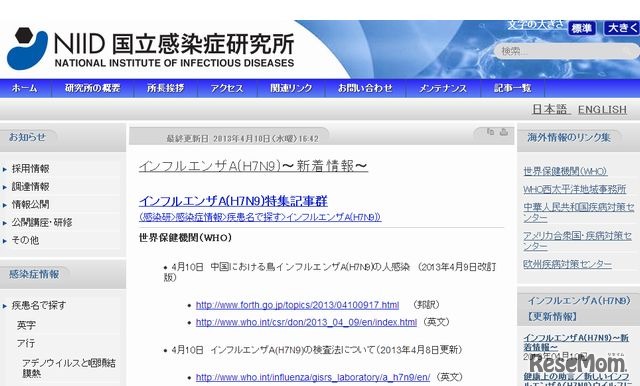Open インフルエンザA(H7N9)～新着情報～ update link
Viewport: 640px width, 386px height.
pyautogui.click(x=576, y=342)
